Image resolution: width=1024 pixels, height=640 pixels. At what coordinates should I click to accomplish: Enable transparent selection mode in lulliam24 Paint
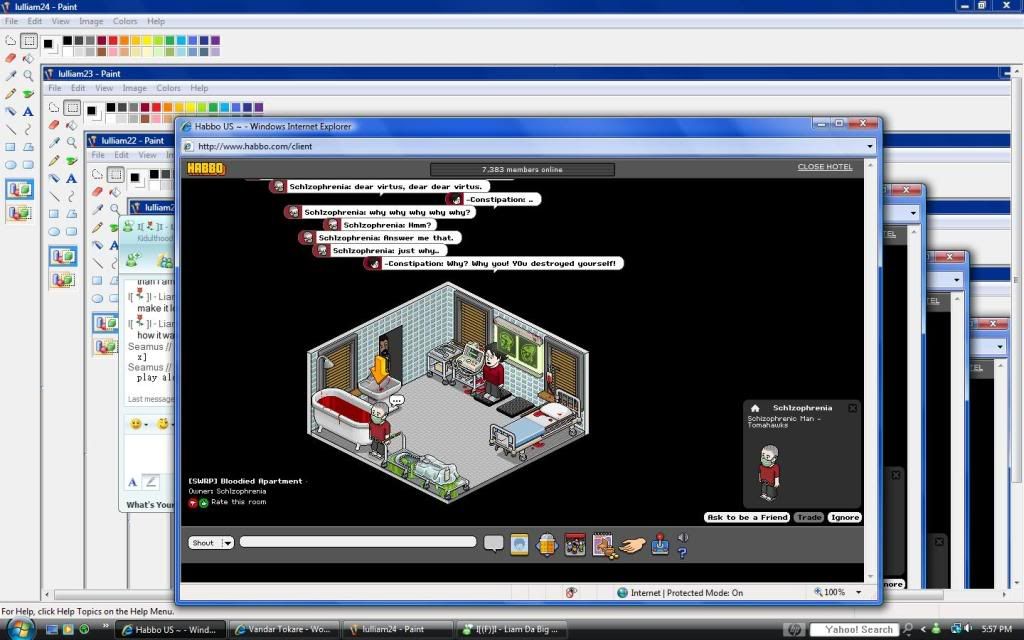pyautogui.click(x=19, y=212)
